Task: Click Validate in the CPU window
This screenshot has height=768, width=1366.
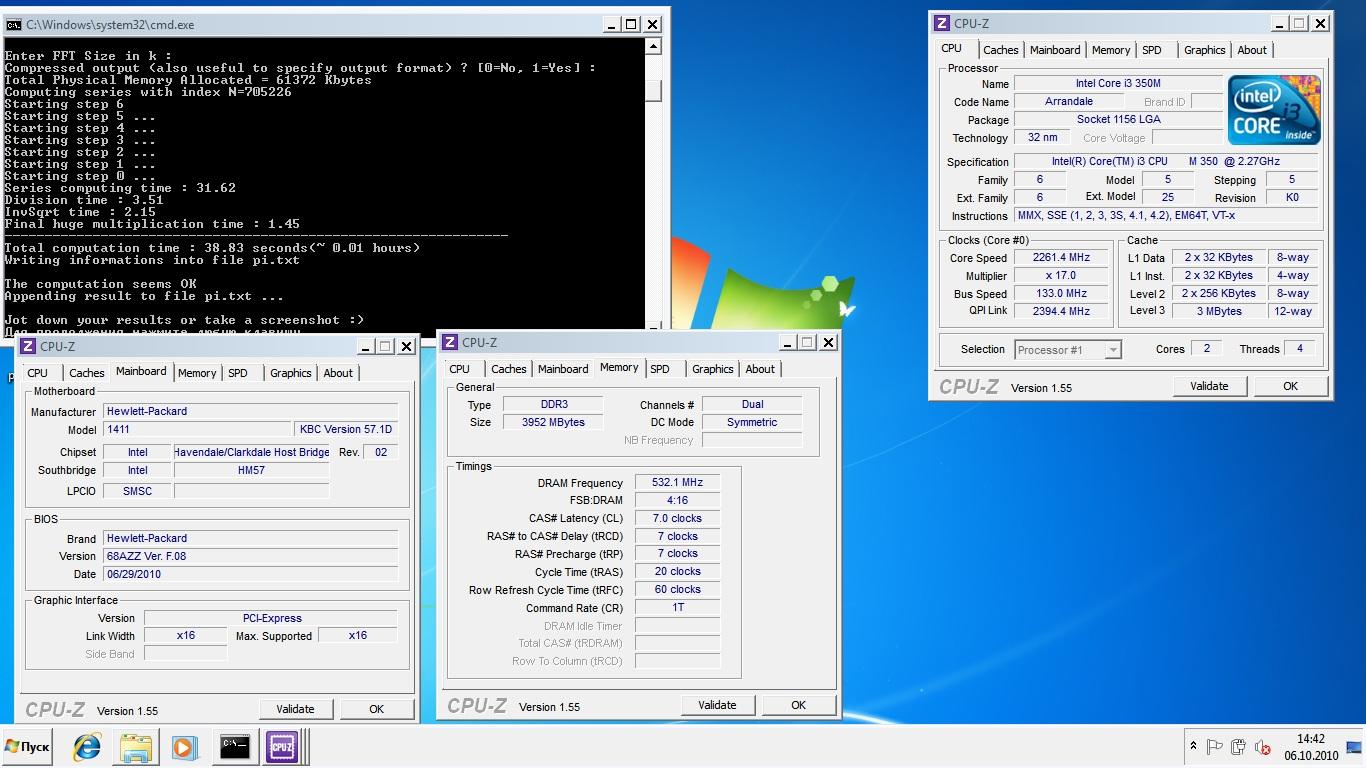Action: (1209, 386)
